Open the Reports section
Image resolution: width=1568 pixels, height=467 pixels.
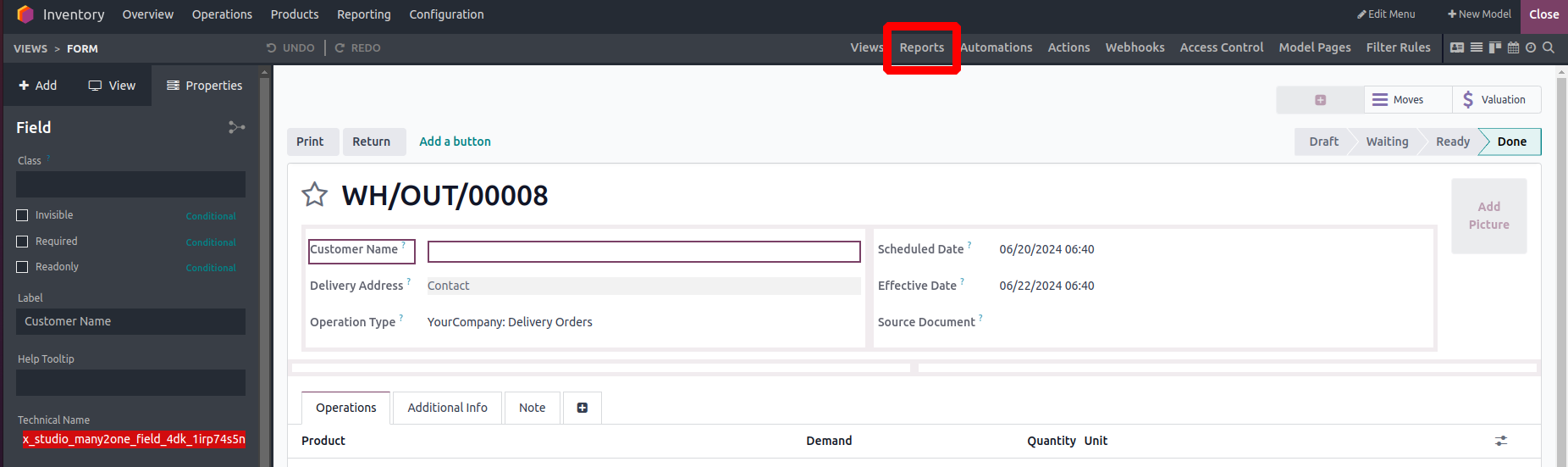pyautogui.click(x=922, y=47)
